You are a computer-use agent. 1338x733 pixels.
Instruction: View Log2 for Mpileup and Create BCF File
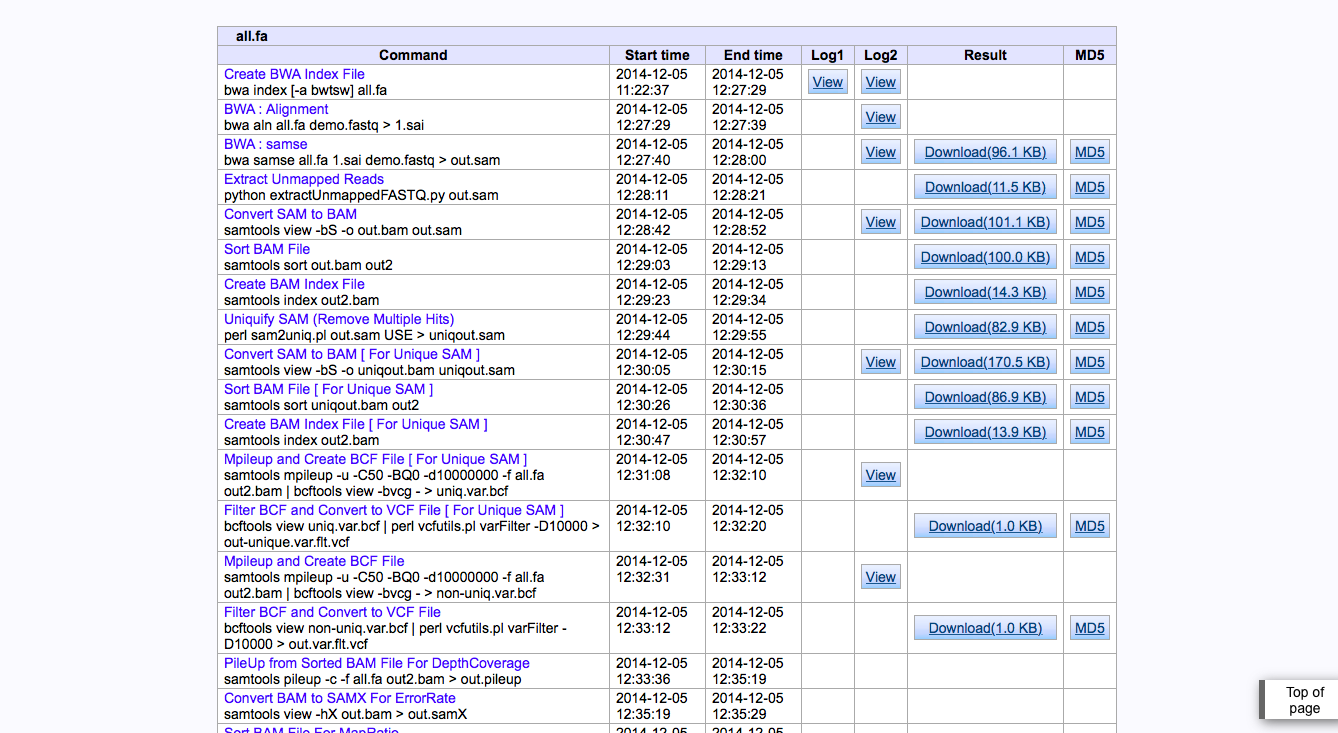click(x=880, y=577)
